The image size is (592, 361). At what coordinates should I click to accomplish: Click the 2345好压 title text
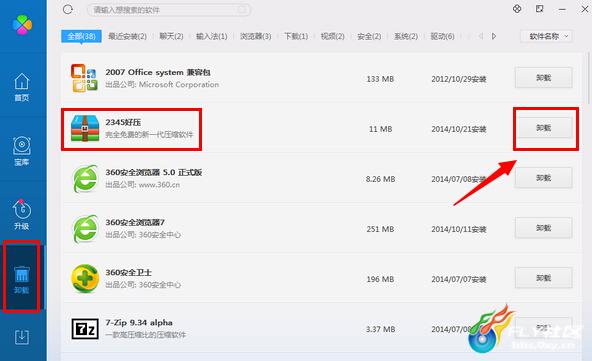click(123, 122)
